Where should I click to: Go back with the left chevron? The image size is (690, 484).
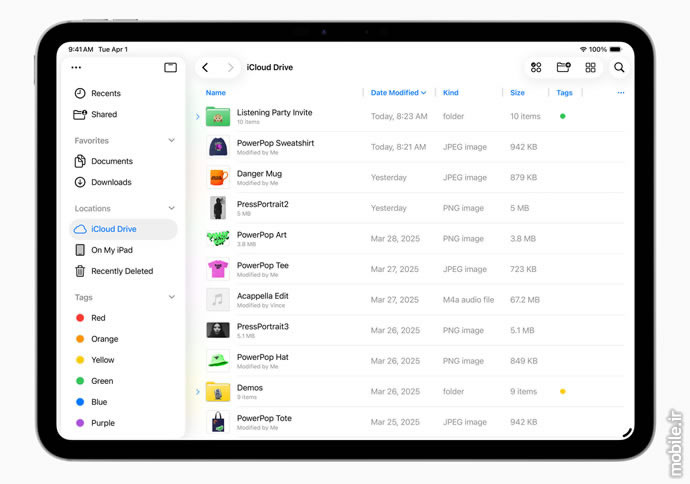(205, 67)
